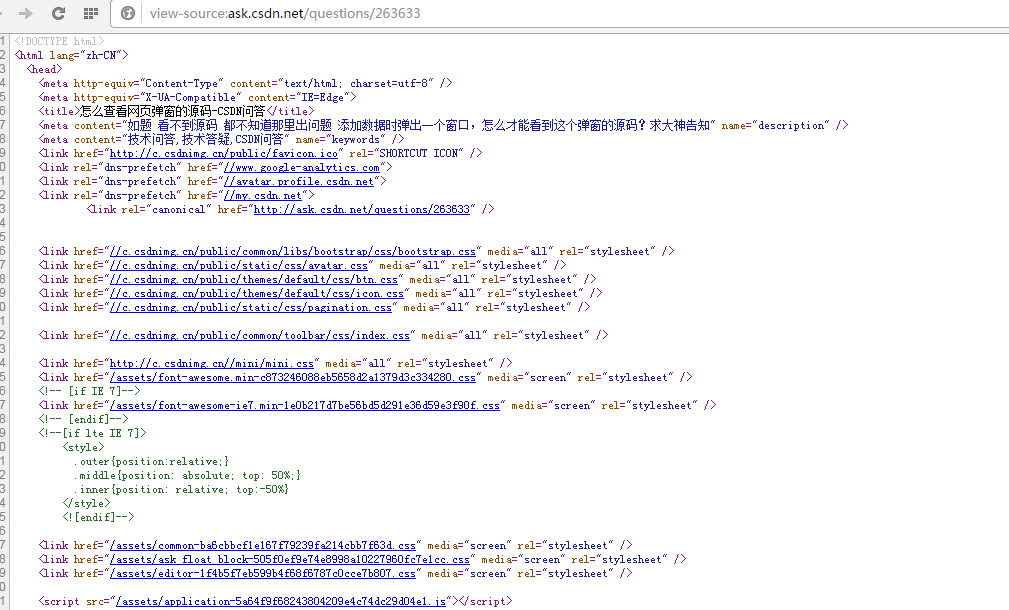
Task: Click the rel="SHORTCUT ICON" attribute text
Action: click(x=406, y=153)
